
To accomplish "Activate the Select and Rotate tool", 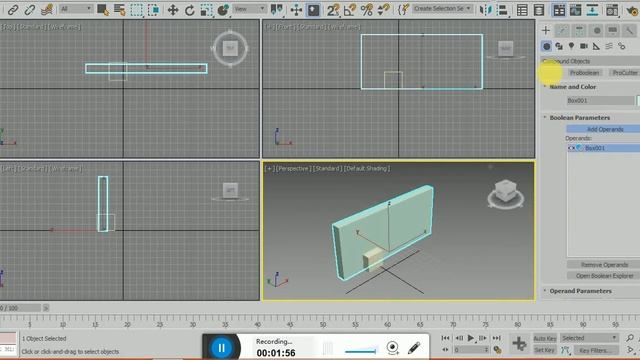I will tap(189, 10).
